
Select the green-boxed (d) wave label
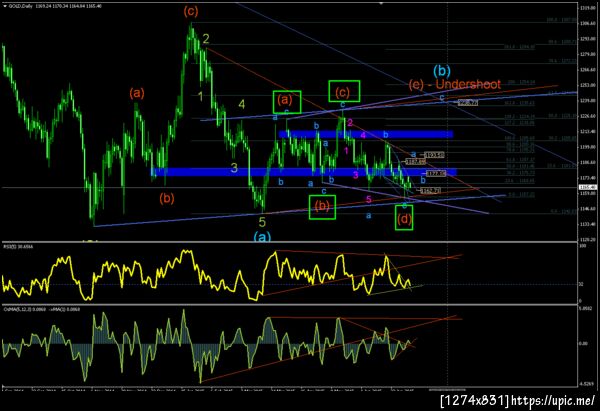(404, 219)
